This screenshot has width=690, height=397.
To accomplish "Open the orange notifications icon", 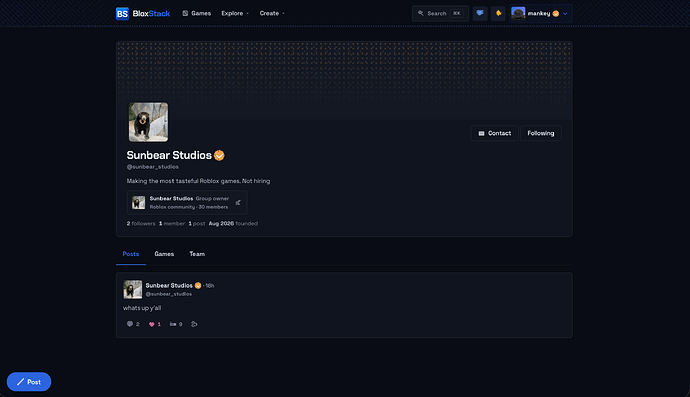I will pyautogui.click(x=499, y=14).
